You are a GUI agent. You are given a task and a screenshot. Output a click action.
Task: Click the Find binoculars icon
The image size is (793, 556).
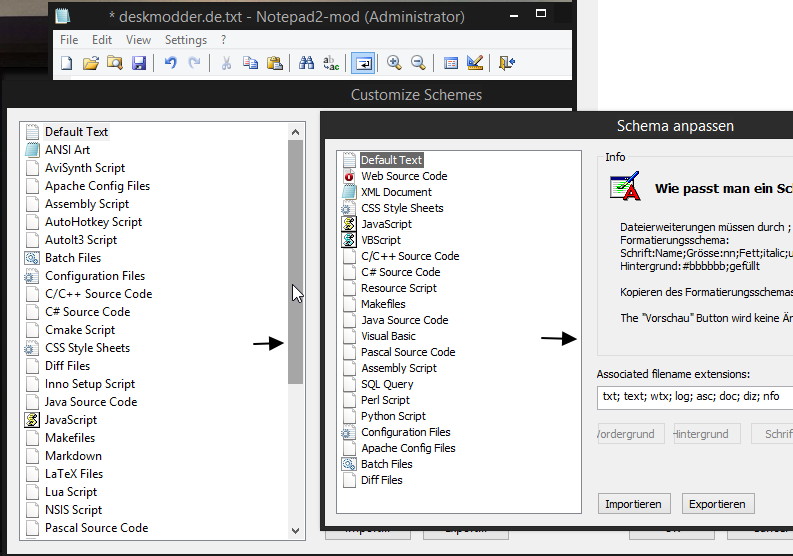[306, 63]
